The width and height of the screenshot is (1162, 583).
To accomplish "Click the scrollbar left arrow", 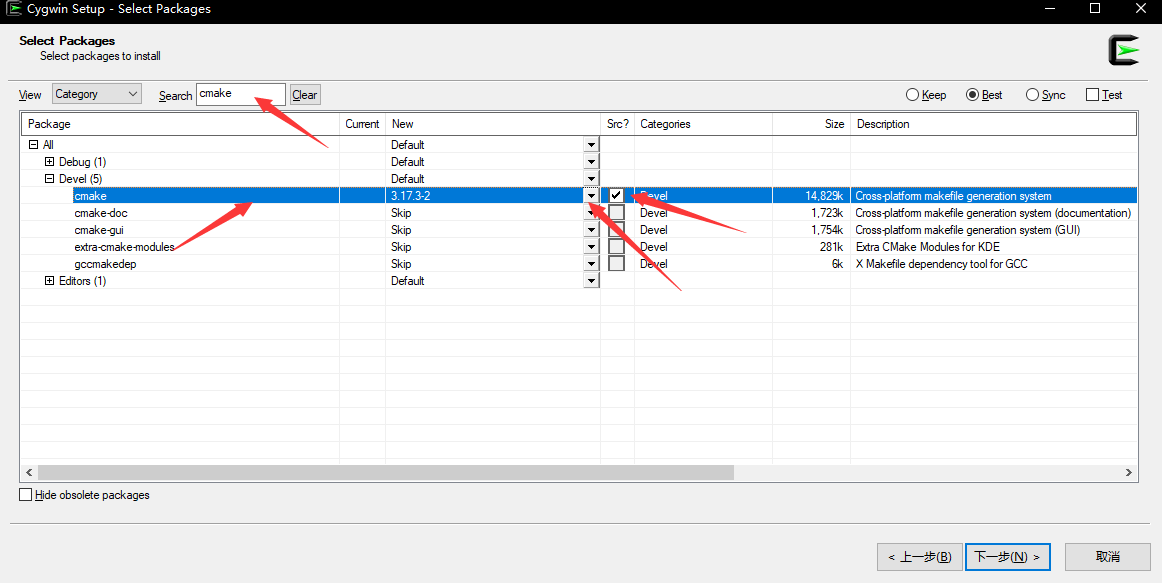I will (x=30, y=473).
